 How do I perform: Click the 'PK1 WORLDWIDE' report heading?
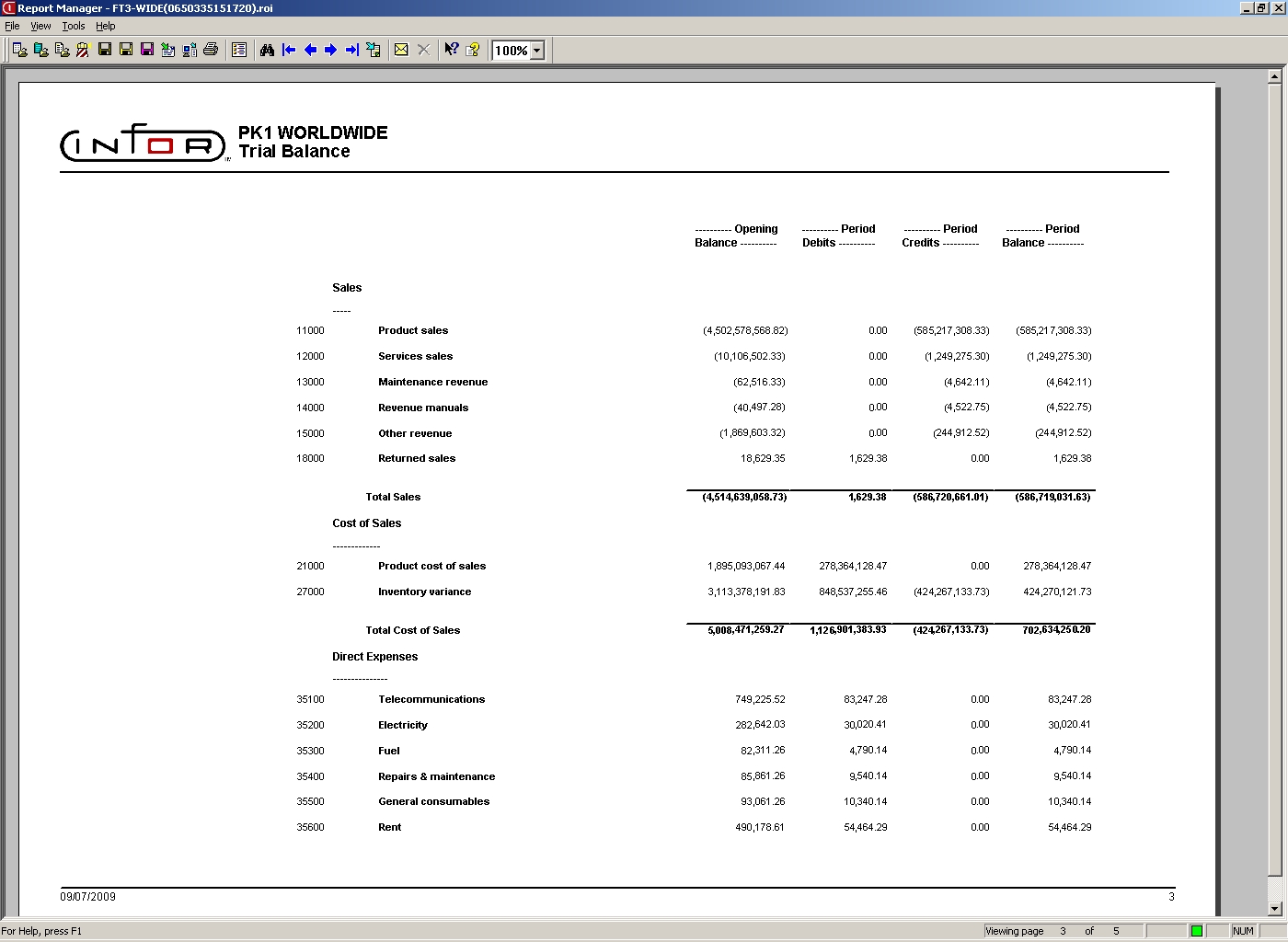point(313,132)
